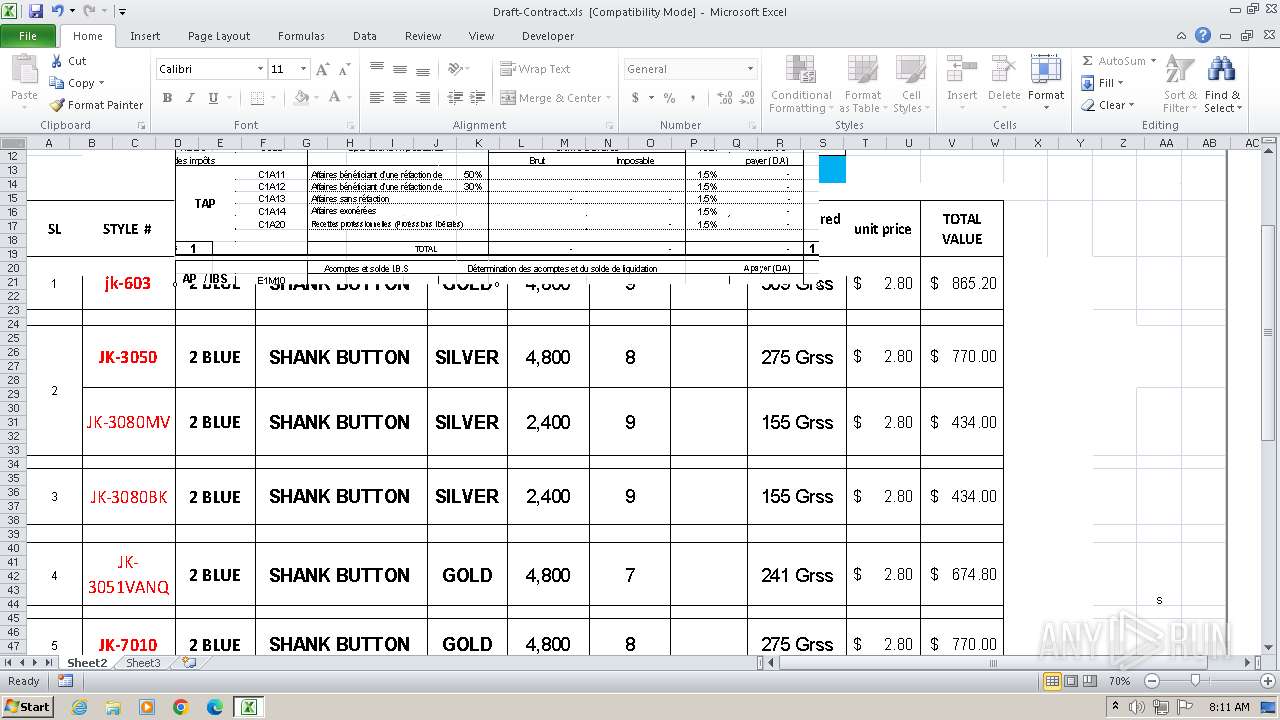This screenshot has width=1280, height=720.
Task: Switch to the Data tab
Action: [365, 36]
